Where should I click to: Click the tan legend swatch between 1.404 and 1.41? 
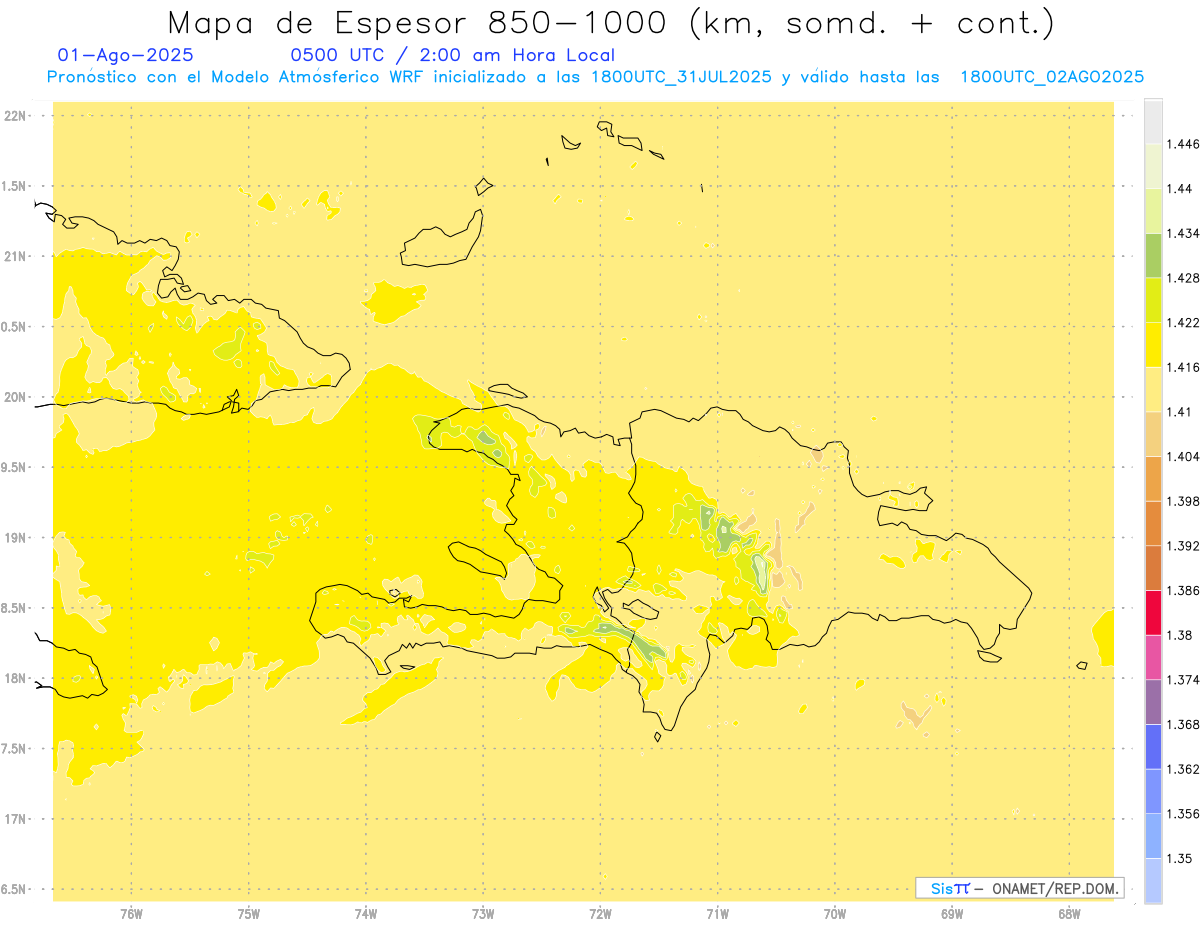[1153, 434]
